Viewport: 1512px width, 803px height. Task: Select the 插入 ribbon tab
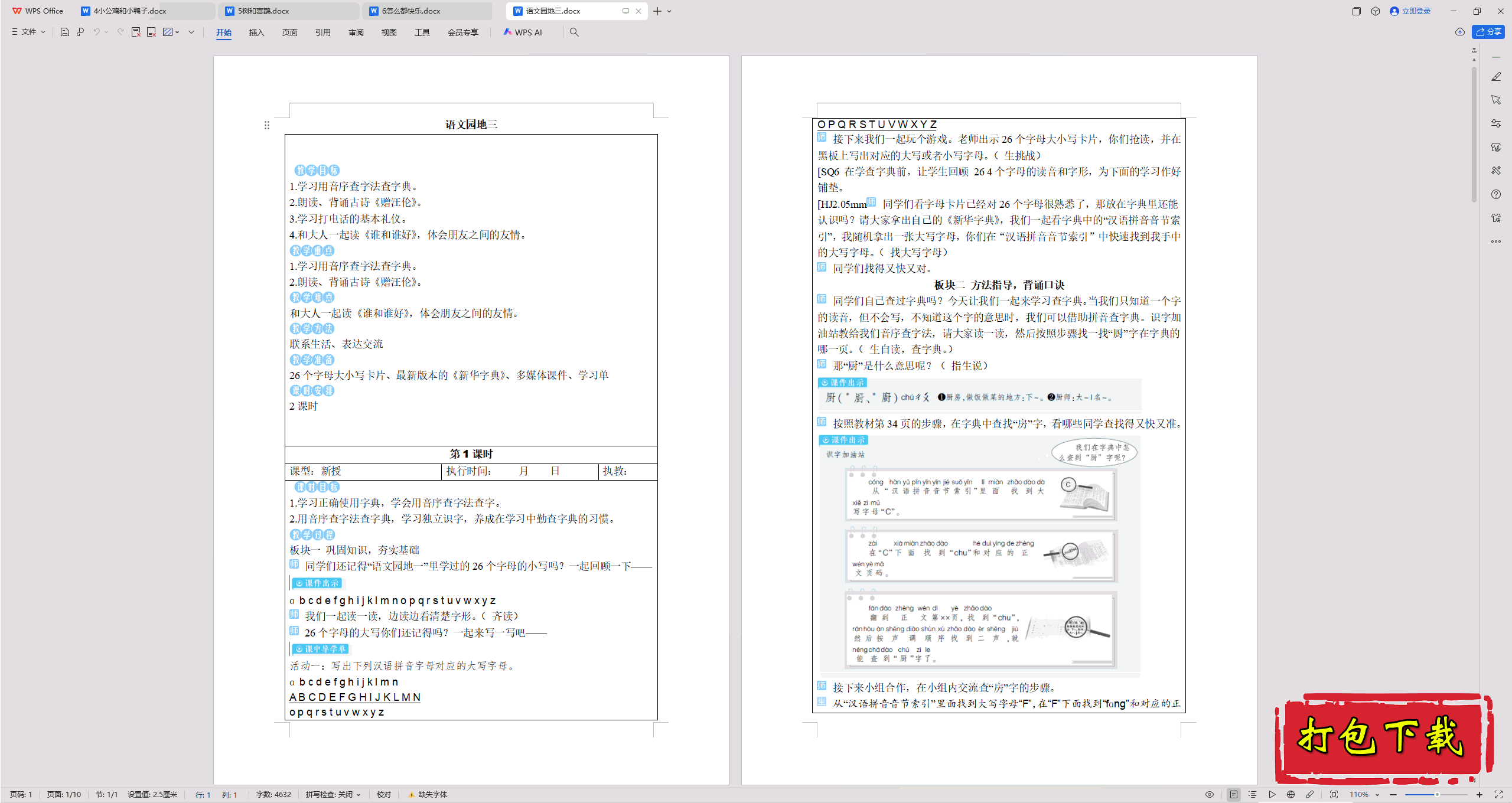(x=256, y=32)
